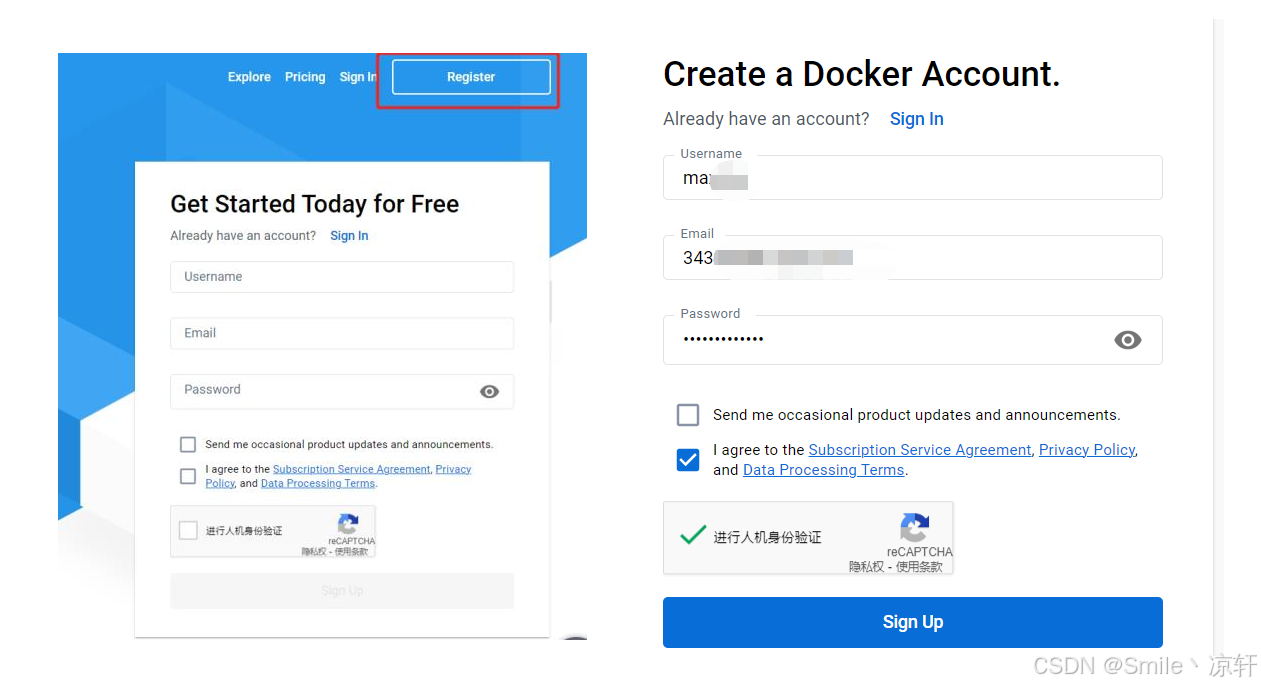Check agreement box in Get Started form
This screenshot has height=687, width=1261.
188,476
